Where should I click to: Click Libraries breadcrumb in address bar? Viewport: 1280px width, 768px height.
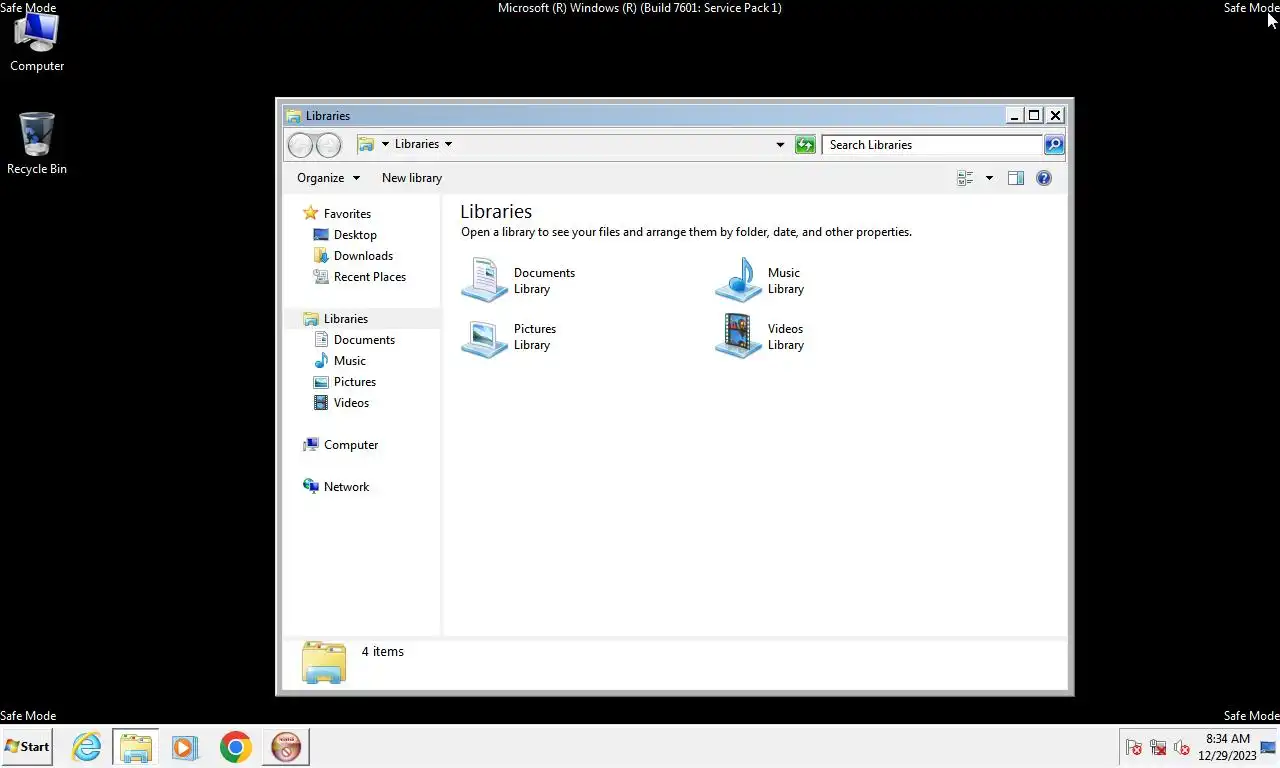(x=417, y=144)
